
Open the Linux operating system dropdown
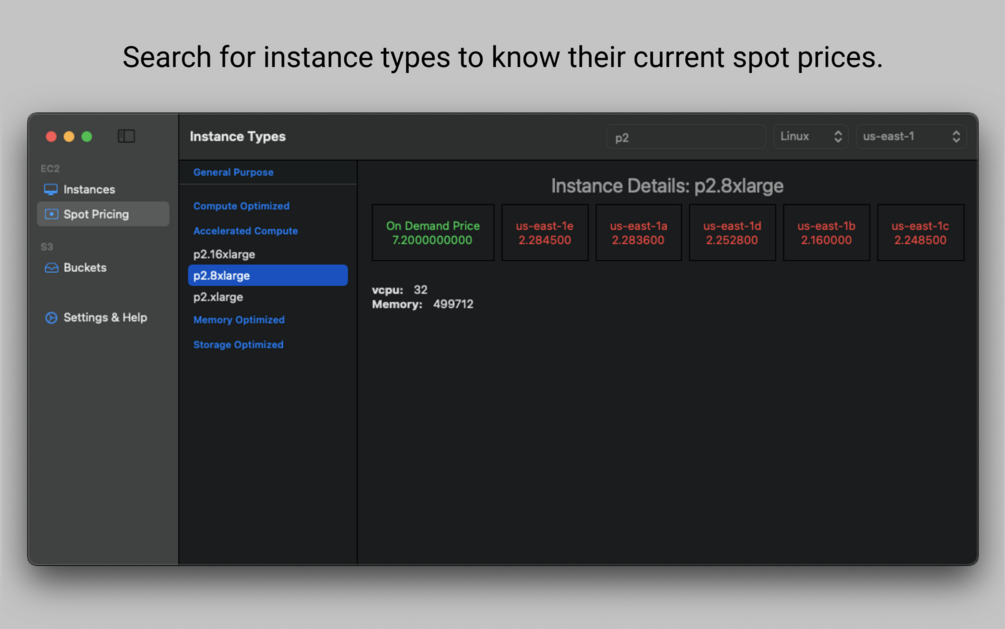(810, 136)
